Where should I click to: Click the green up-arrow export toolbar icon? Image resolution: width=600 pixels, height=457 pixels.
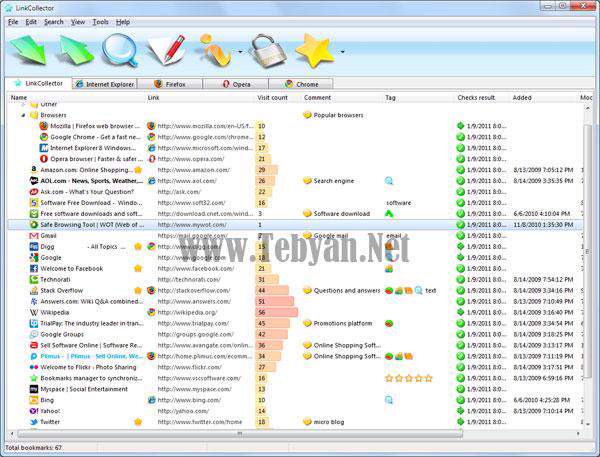76,49
